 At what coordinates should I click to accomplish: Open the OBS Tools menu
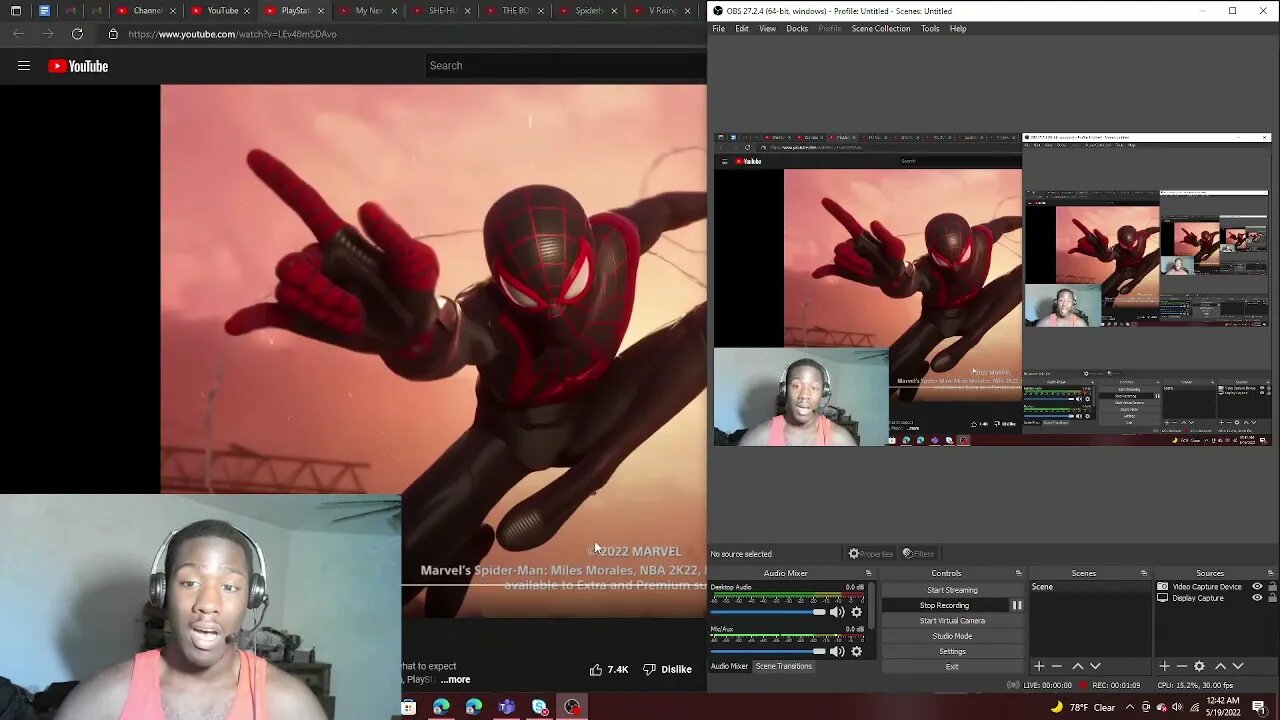pos(930,29)
